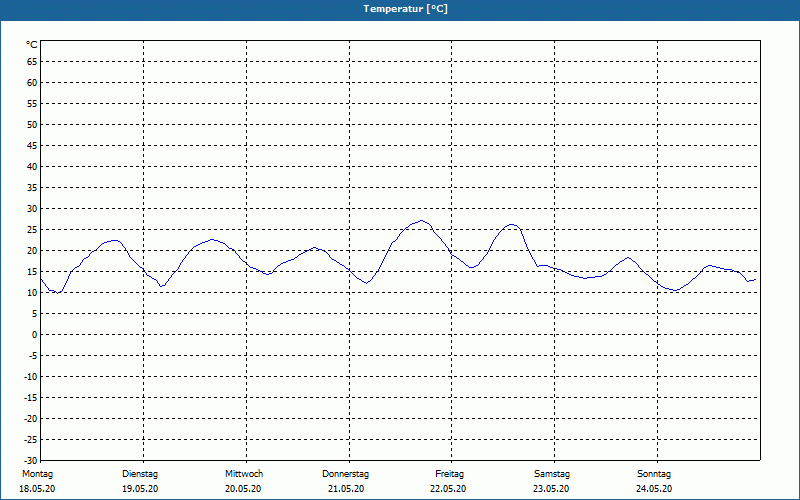The width and height of the screenshot is (800, 500).
Task: Click the Temperatur [°C] chart title
Action: tap(406, 9)
